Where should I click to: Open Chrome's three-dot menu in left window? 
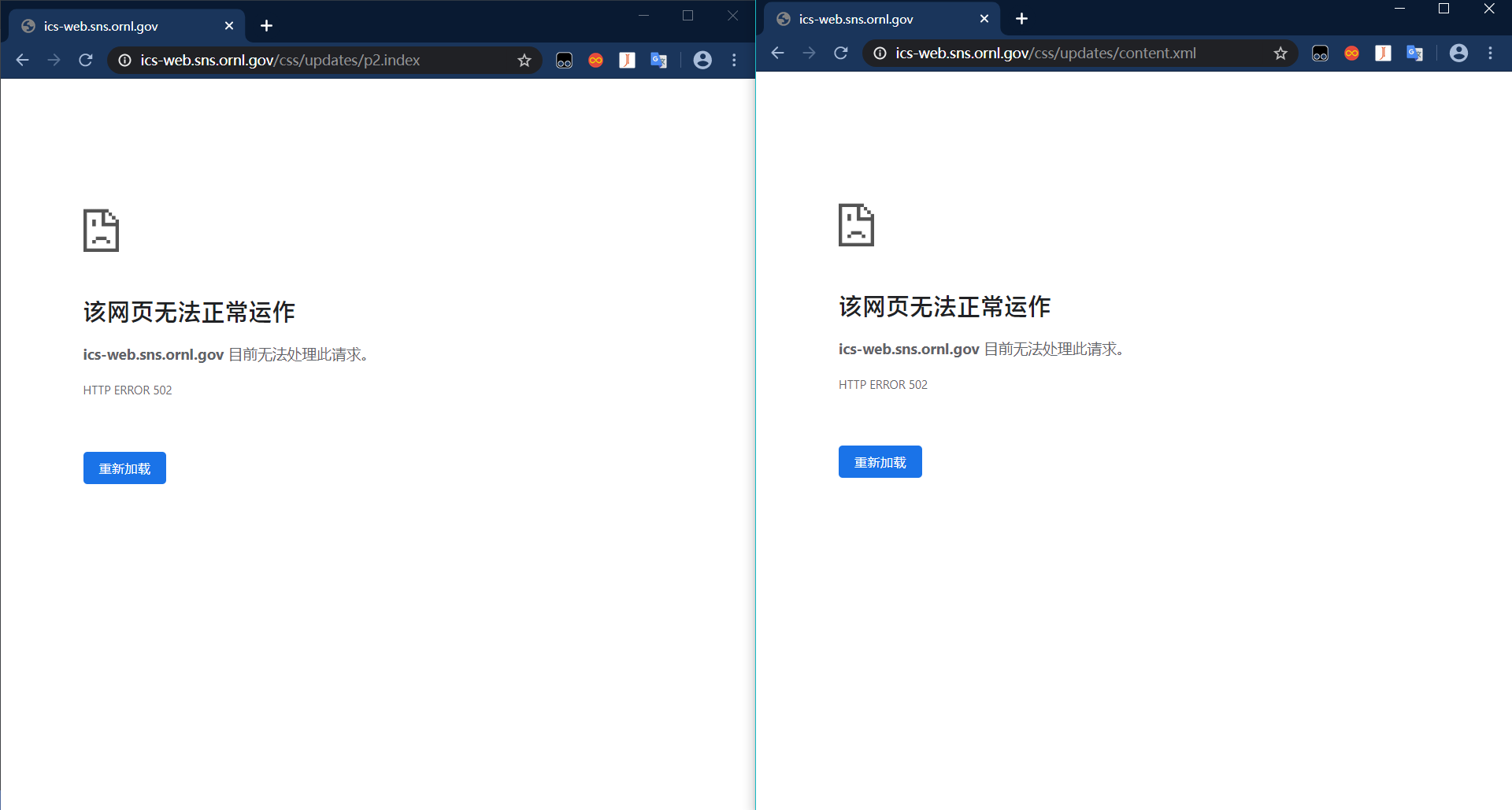point(734,60)
